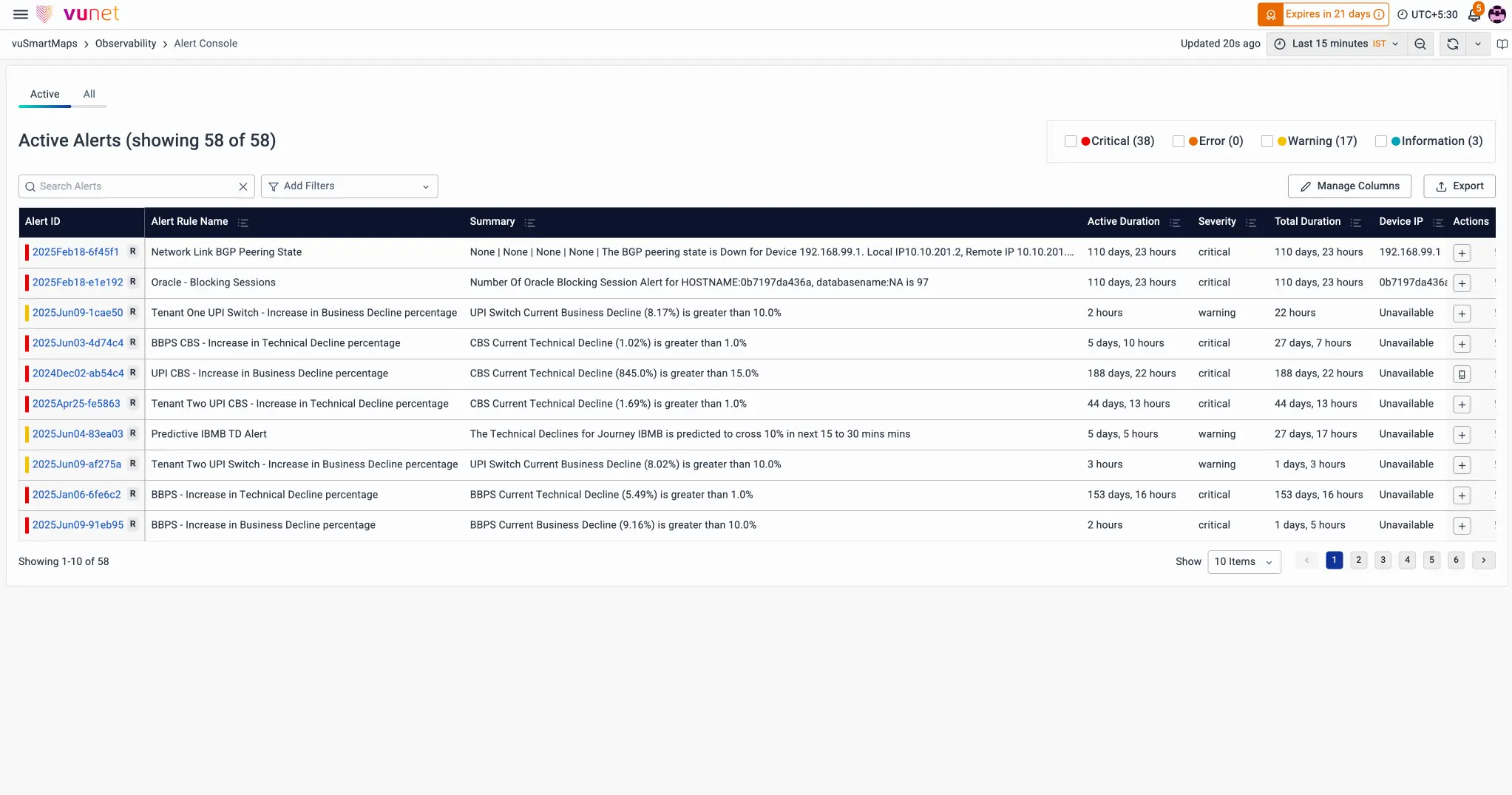The width and height of the screenshot is (1512, 795).
Task: Open the Last 15 minutes time picker
Action: (1338, 44)
